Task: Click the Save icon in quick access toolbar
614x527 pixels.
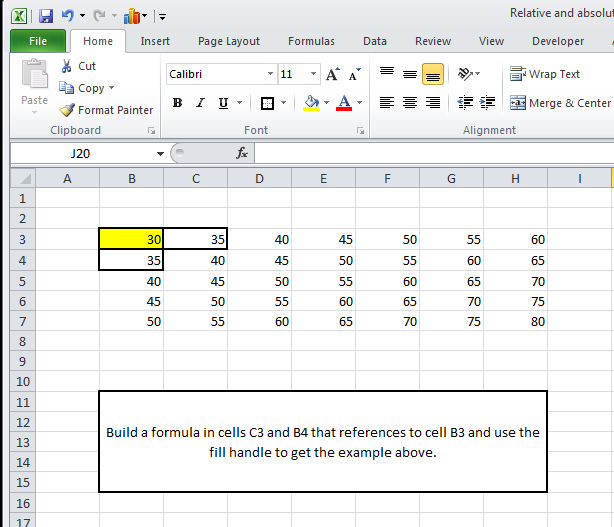Action: pyautogui.click(x=46, y=15)
